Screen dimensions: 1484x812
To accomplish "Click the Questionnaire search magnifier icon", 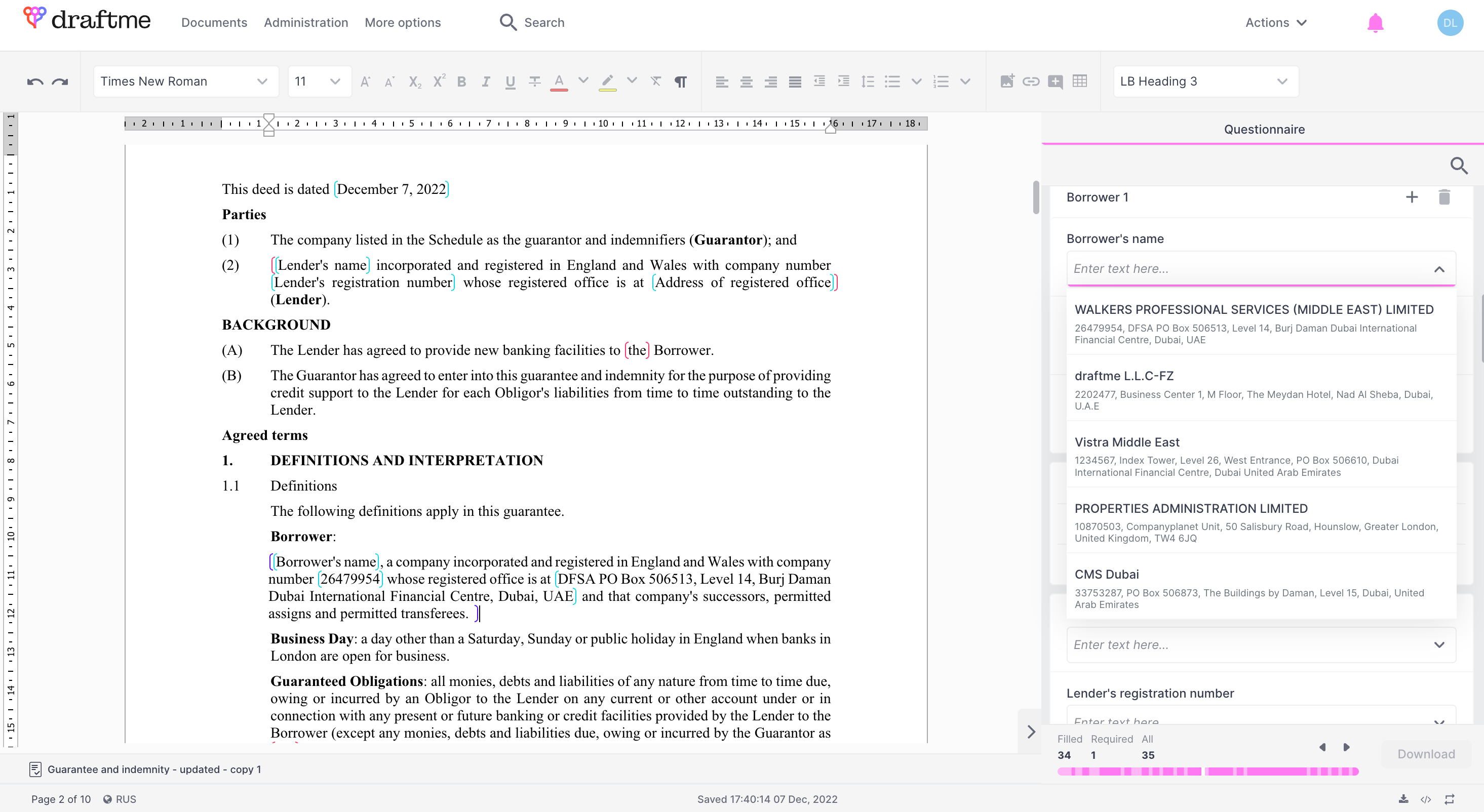I will click(x=1458, y=166).
